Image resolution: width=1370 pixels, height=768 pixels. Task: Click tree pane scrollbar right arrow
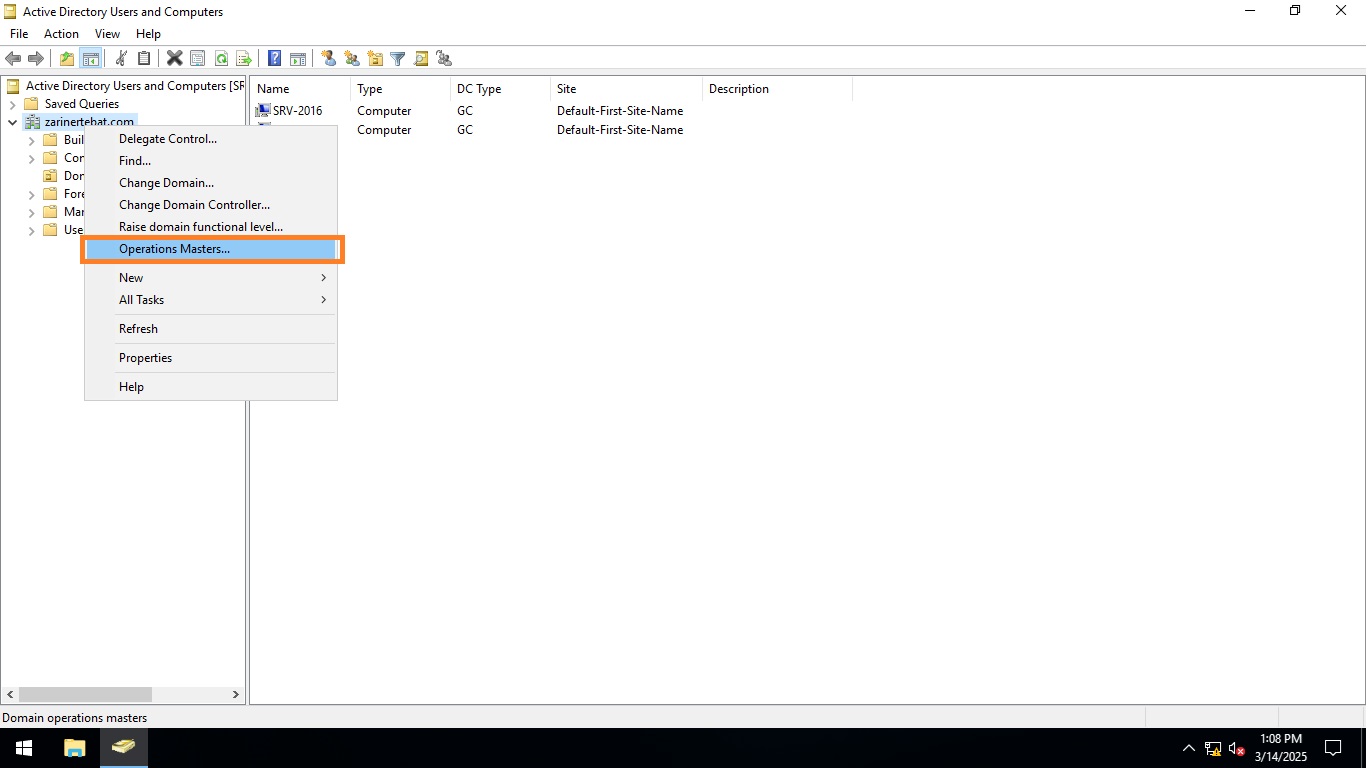[236, 694]
